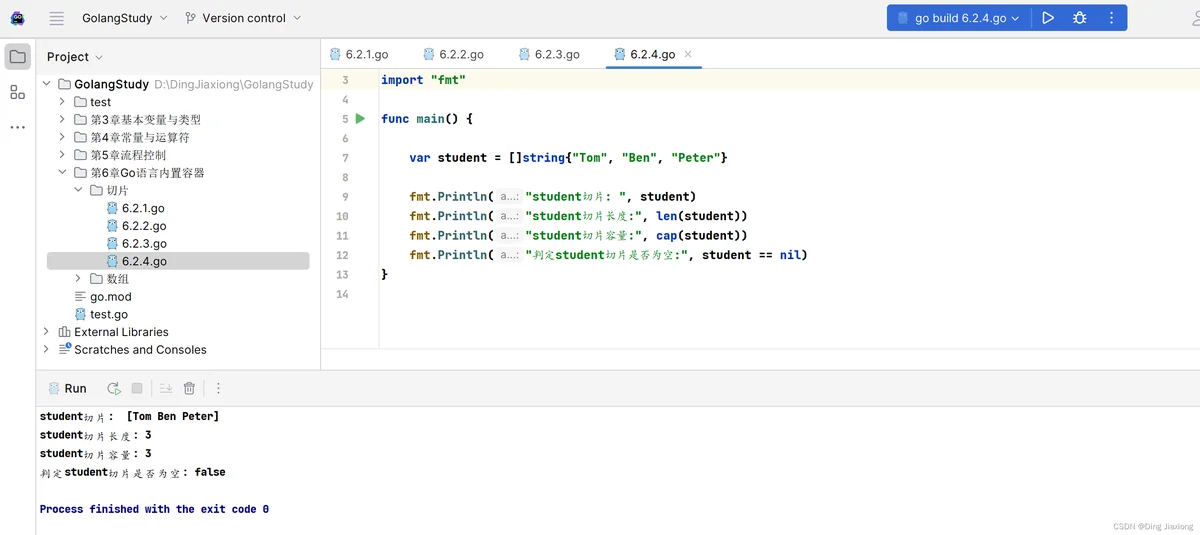Image resolution: width=1200 pixels, height=535 pixels.
Task: Click the Process finished exit code message
Action: click(x=154, y=509)
